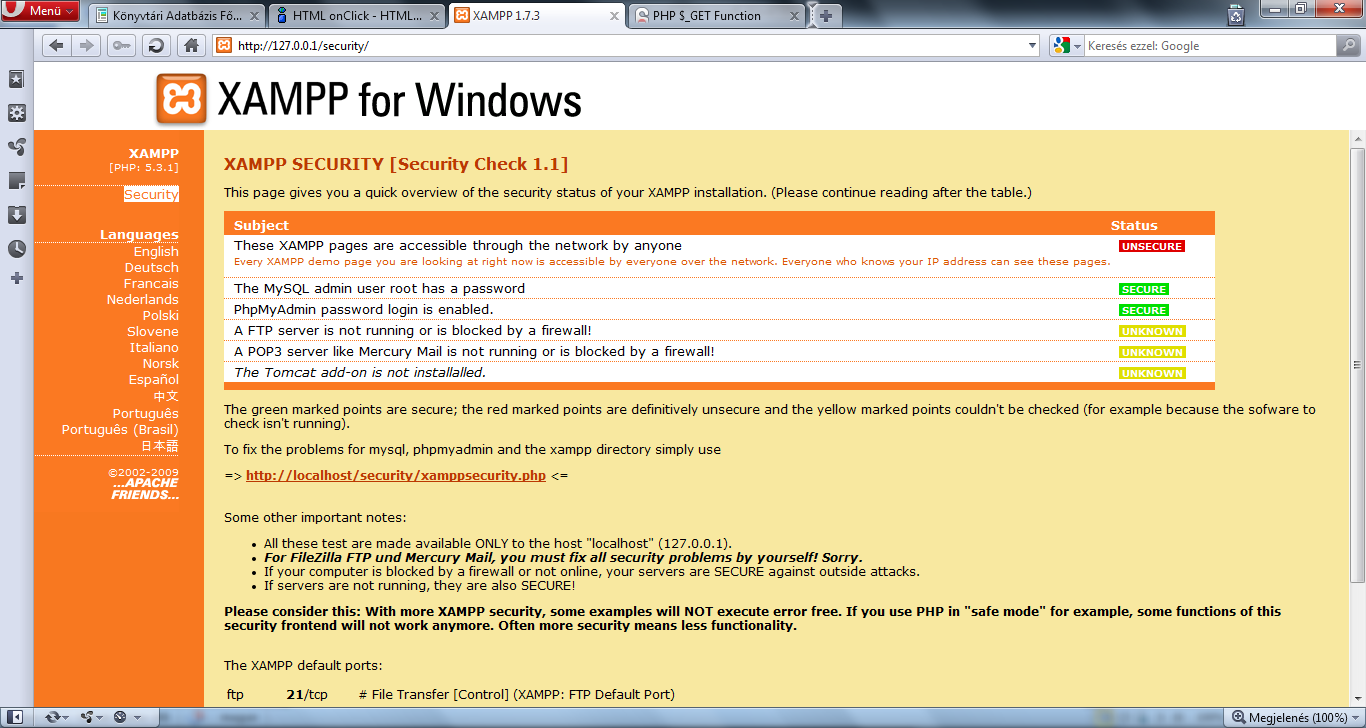1366x728 pixels.
Task: Close the HTML onClick tab
Action: click(x=433, y=16)
